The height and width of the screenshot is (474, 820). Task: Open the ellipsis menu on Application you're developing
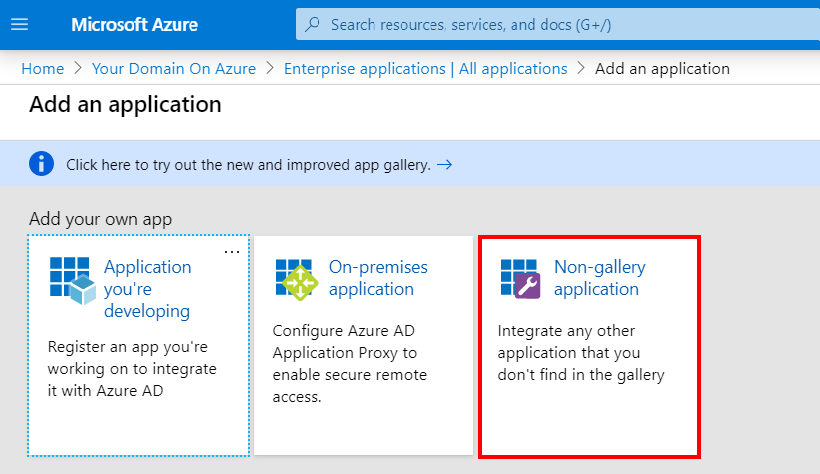tap(232, 252)
